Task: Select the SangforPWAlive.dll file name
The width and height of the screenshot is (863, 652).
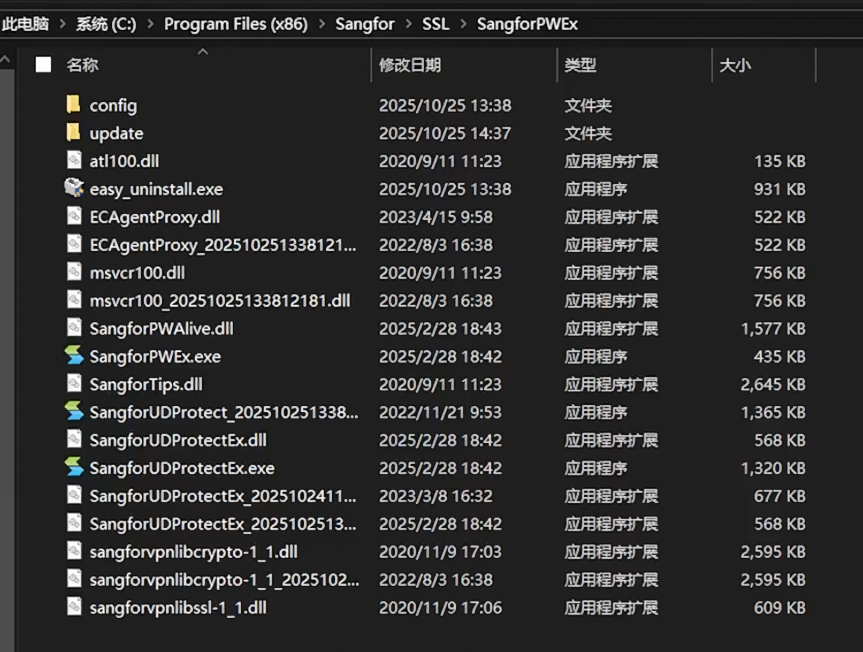Action: [161, 328]
